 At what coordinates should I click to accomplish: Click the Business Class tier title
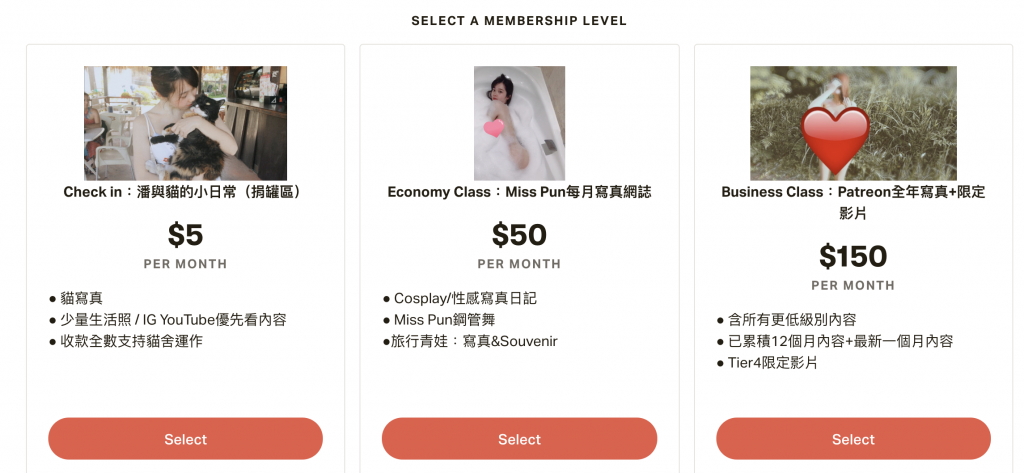[x=853, y=201]
